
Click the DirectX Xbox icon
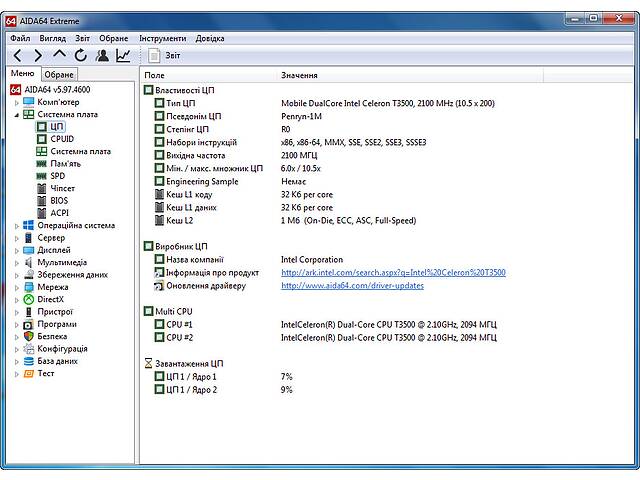click(29, 299)
